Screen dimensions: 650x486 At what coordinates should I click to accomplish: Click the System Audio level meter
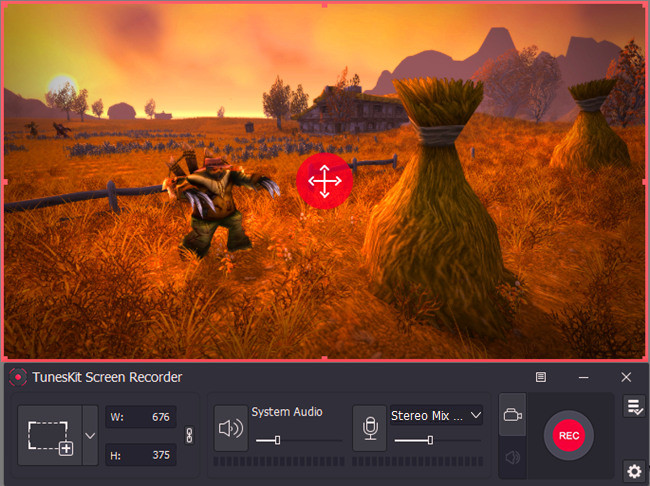tap(279, 462)
